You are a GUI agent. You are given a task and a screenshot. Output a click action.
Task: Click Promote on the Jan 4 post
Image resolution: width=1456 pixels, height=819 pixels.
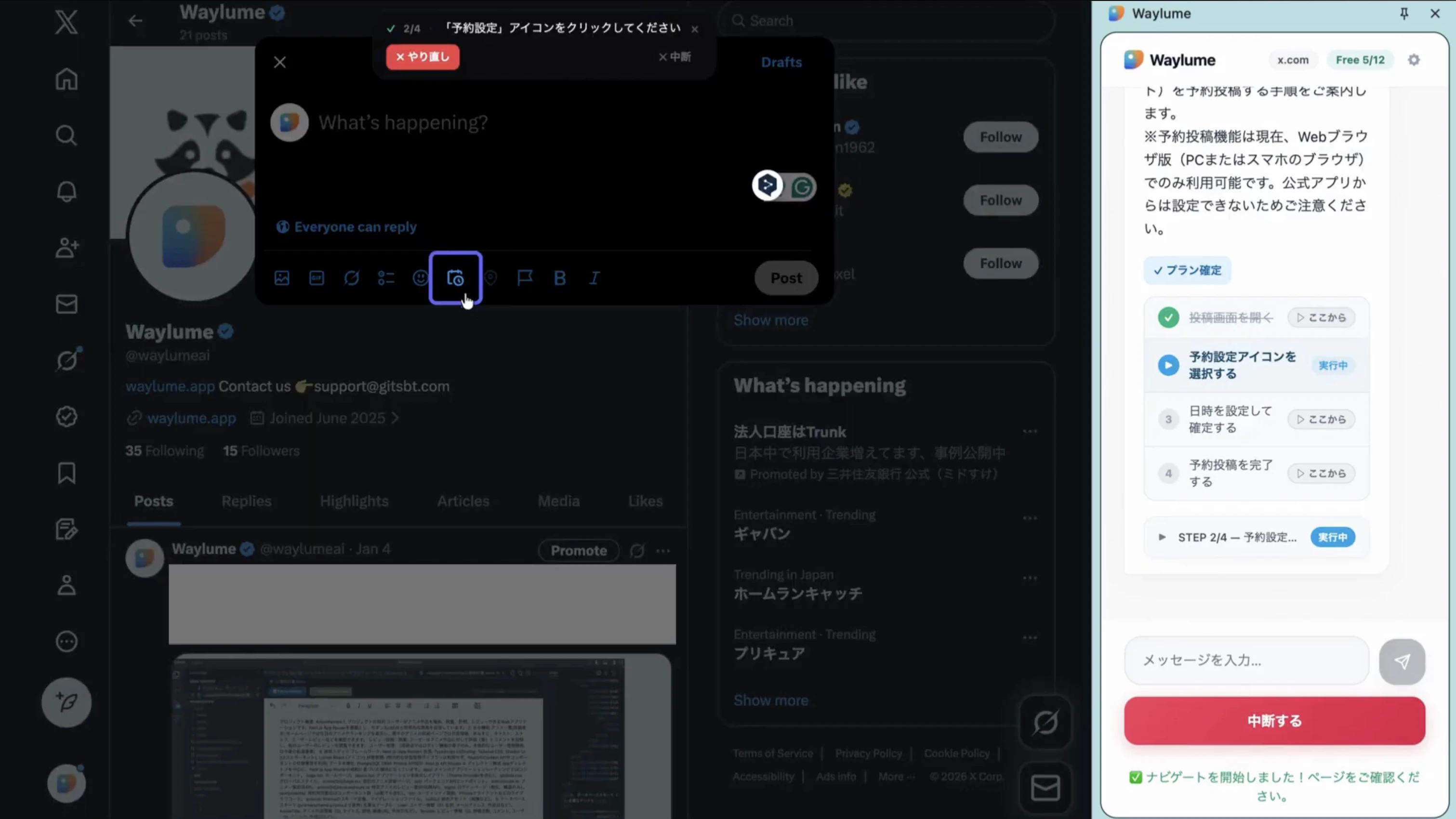579,551
